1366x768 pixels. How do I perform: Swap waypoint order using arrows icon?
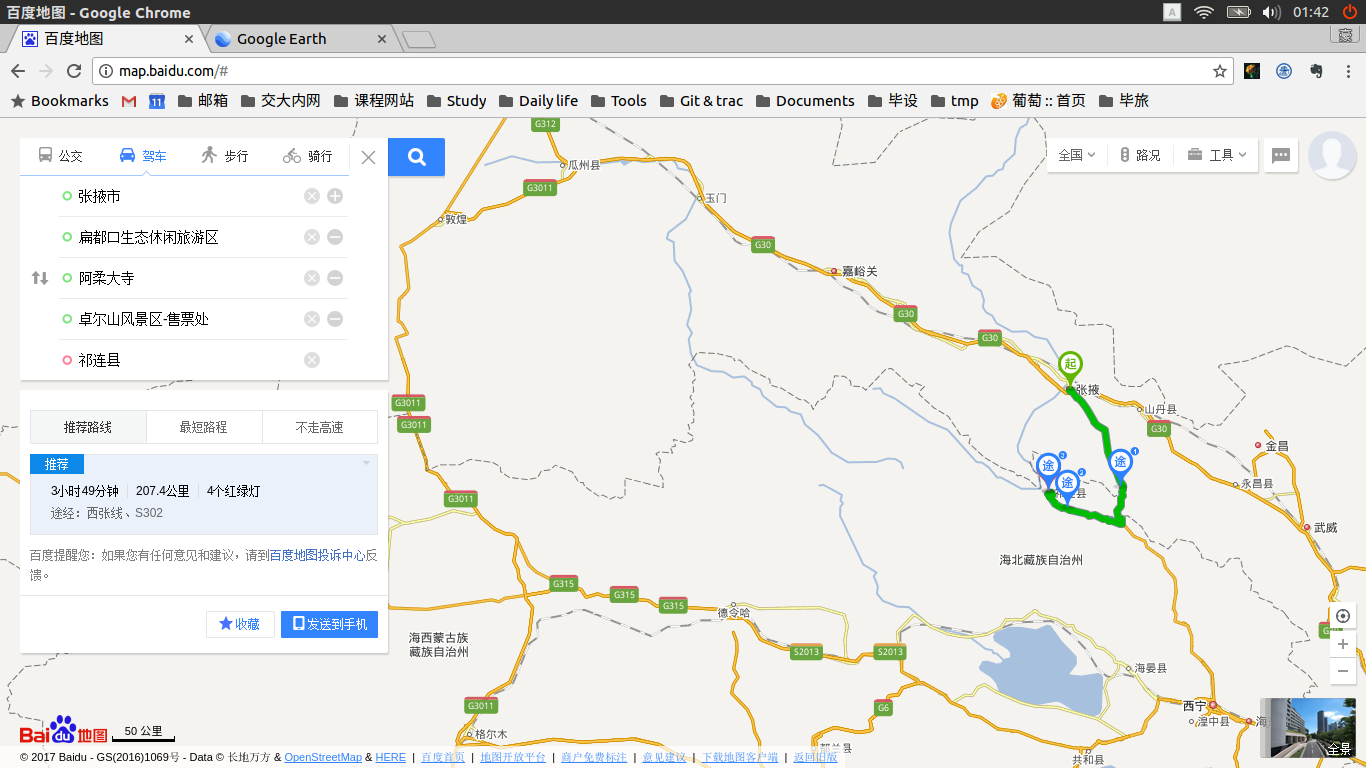coord(40,278)
